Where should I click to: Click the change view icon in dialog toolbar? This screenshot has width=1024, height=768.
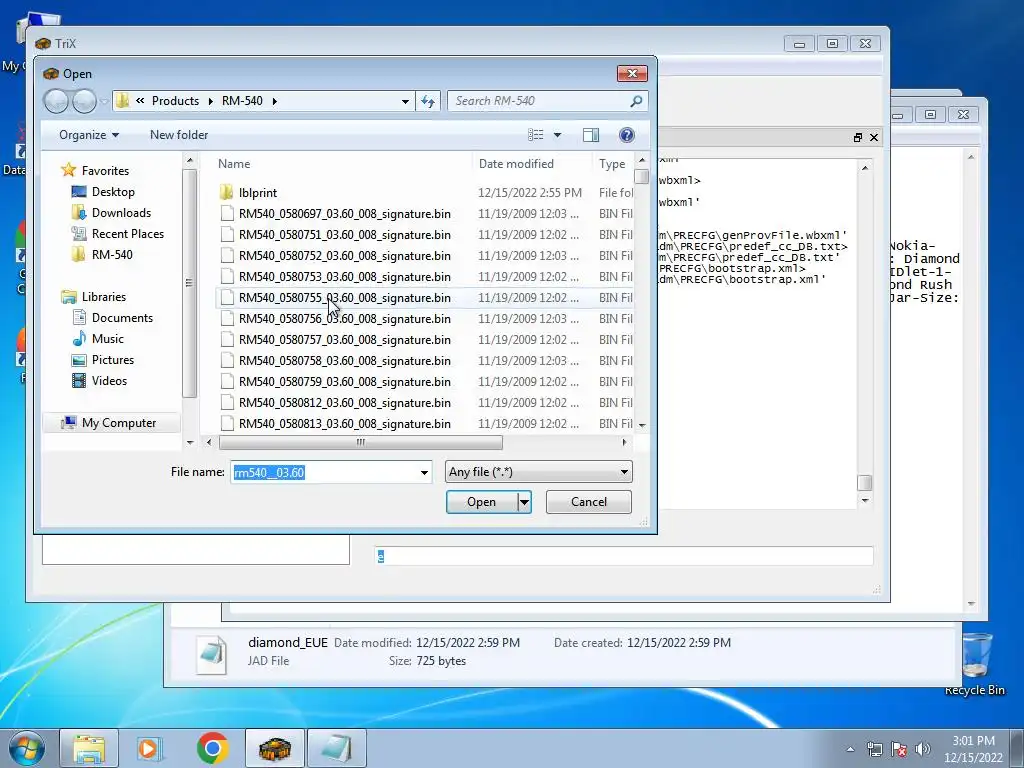536,135
